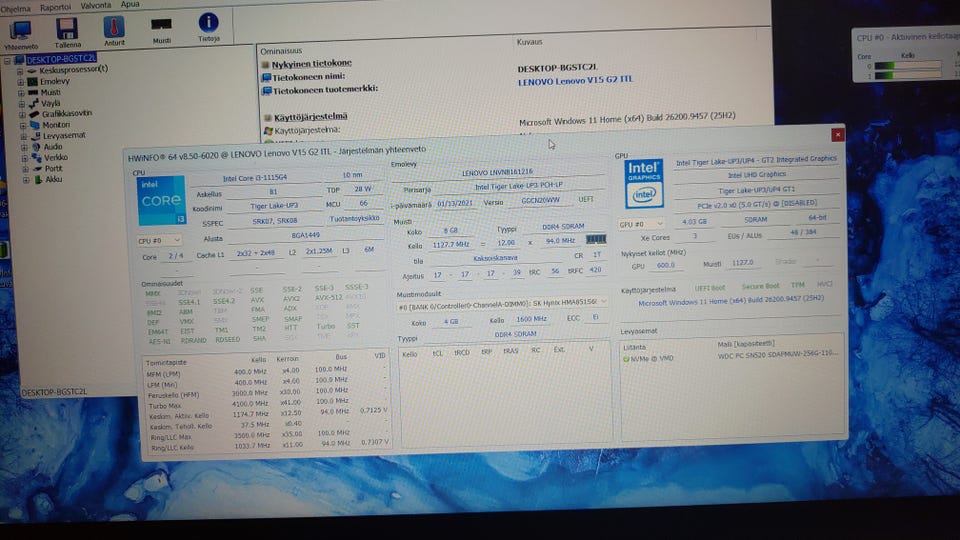Click the green NVMe drive status icon
The image size is (960, 540).
coord(626,359)
